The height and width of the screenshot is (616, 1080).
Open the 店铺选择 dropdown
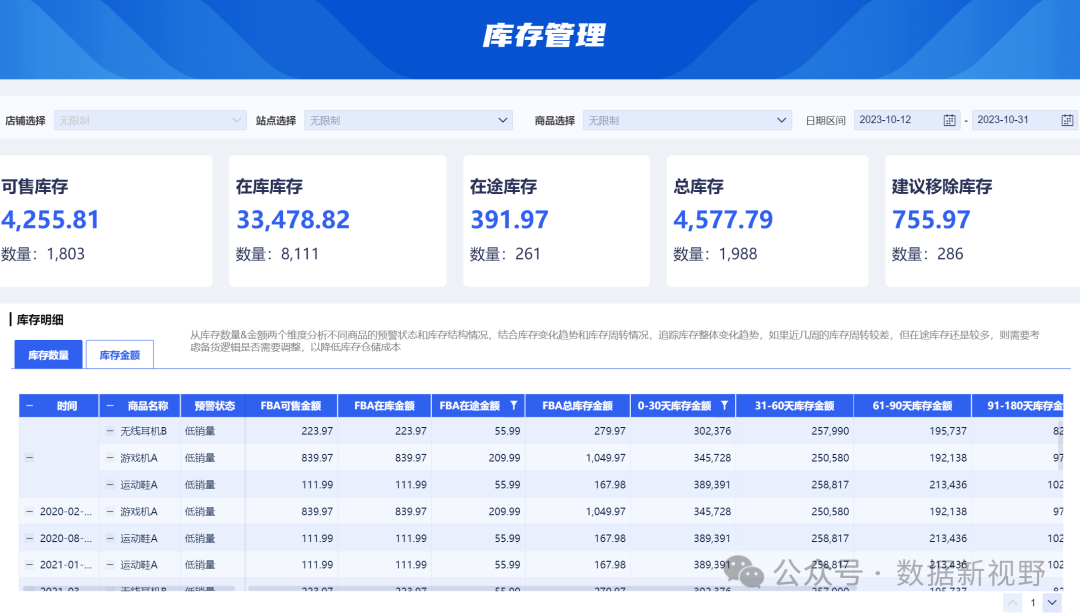[150, 120]
